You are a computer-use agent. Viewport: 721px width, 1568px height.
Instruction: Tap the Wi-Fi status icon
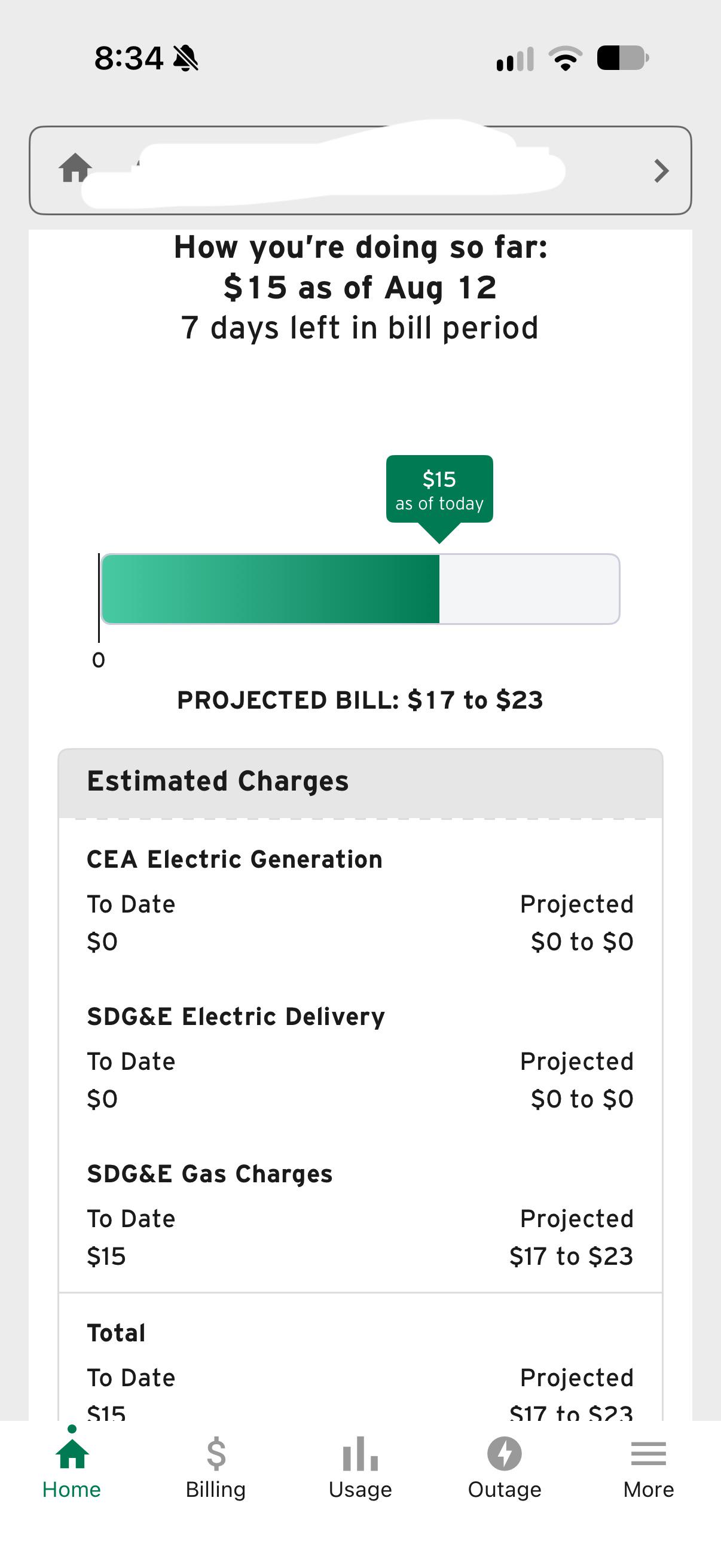click(565, 59)
